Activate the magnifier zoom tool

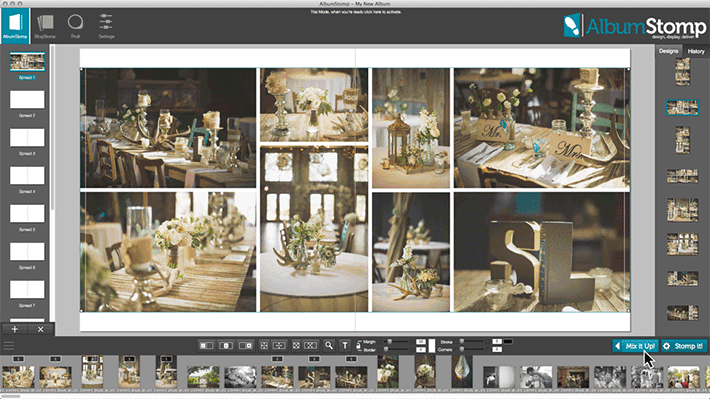(329, 346)
